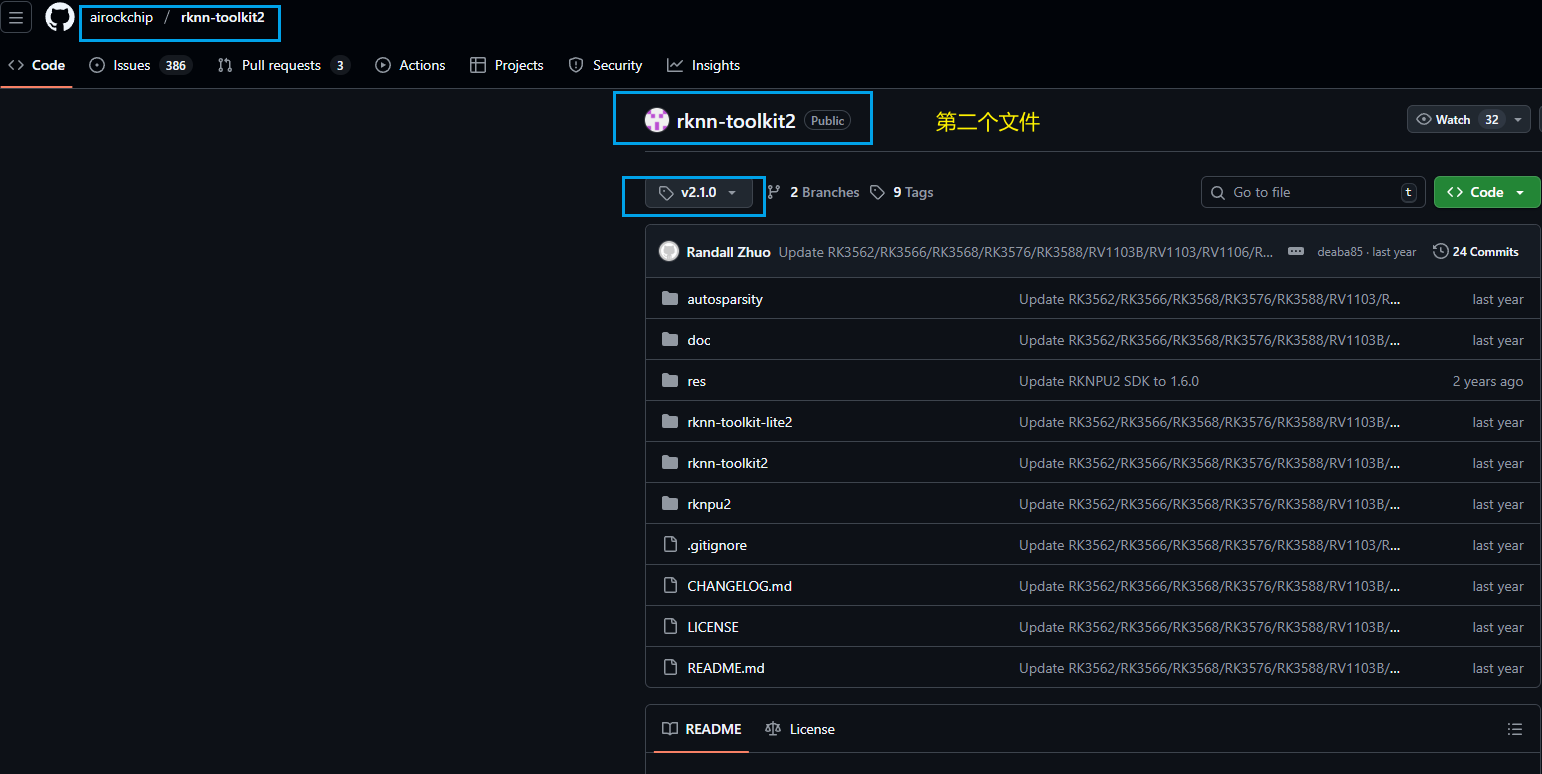1542x774 pixels.
Task: Click folder icon next to autosparsity
Action: (670, 299)
